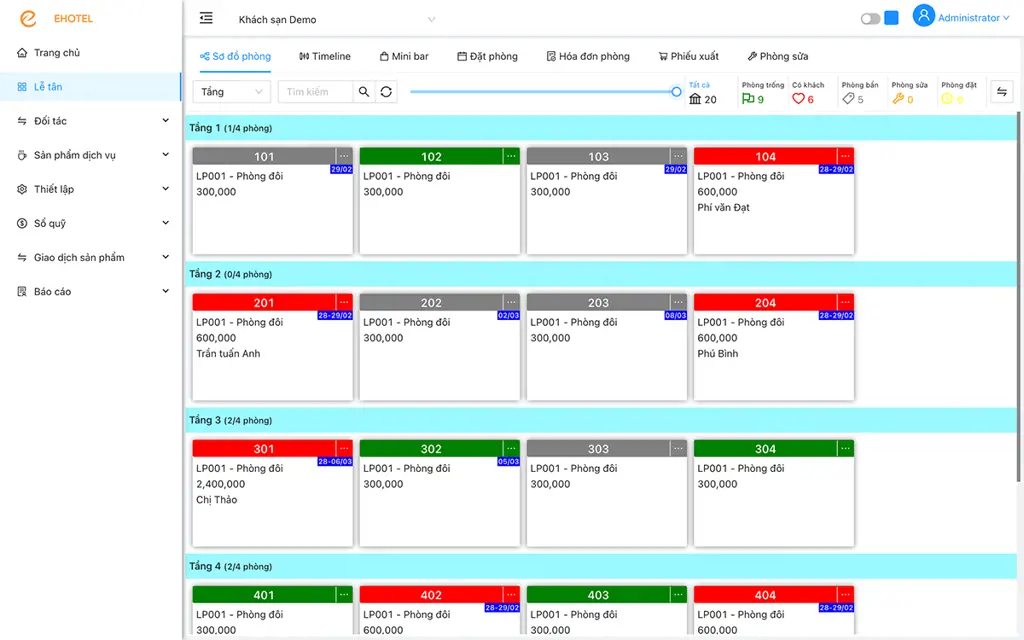The height and width of the screenshot is (640, 1024).
Task: Open the more menu on room 304
Action: click(x=846, y=449)
